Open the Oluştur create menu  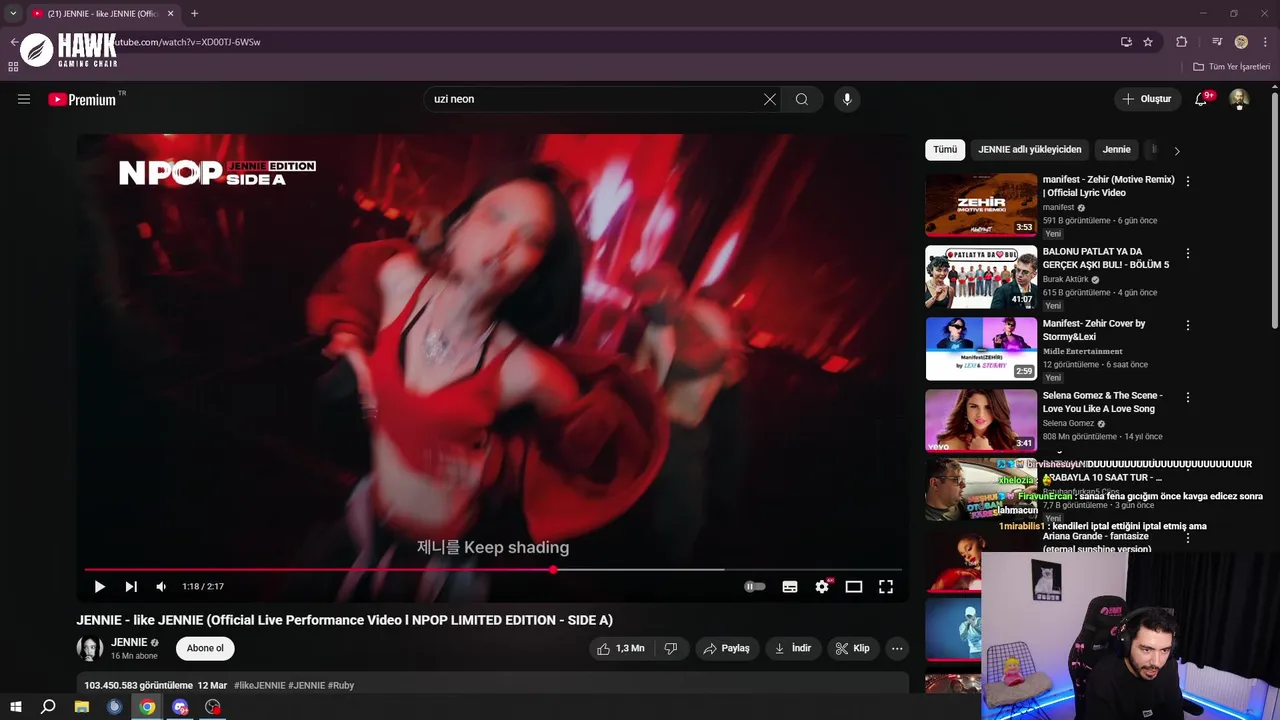click(x=1146, y=99)
